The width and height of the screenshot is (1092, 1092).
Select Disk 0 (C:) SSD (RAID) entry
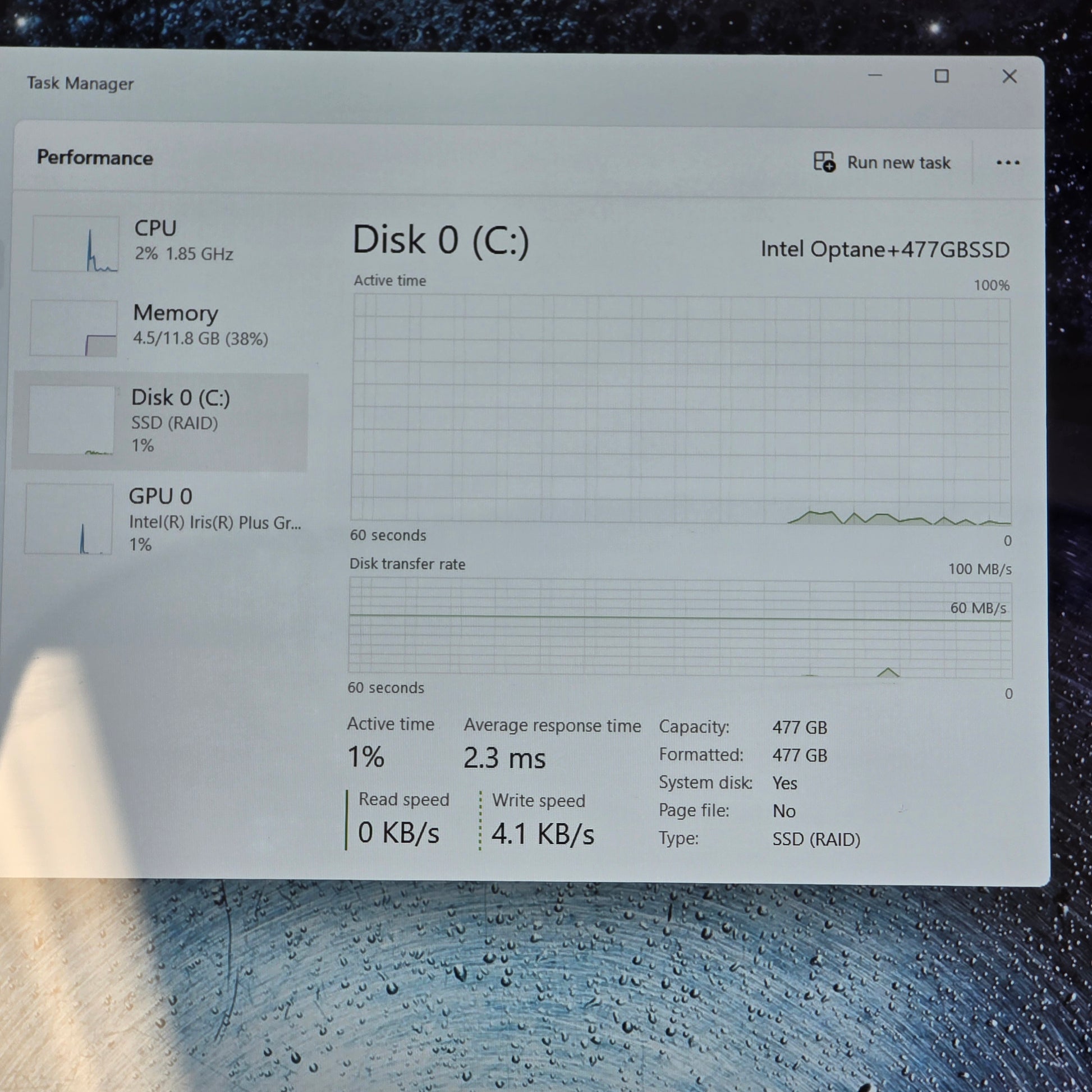click(x=160, y=421)
